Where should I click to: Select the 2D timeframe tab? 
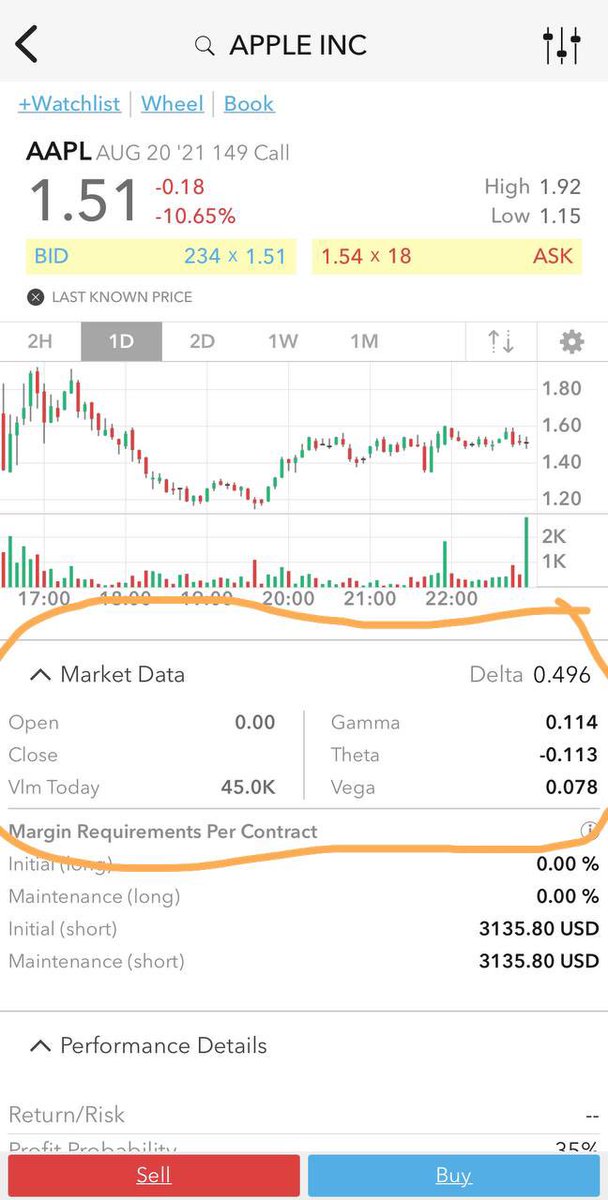pyautogui.click(x=202, y=341)
